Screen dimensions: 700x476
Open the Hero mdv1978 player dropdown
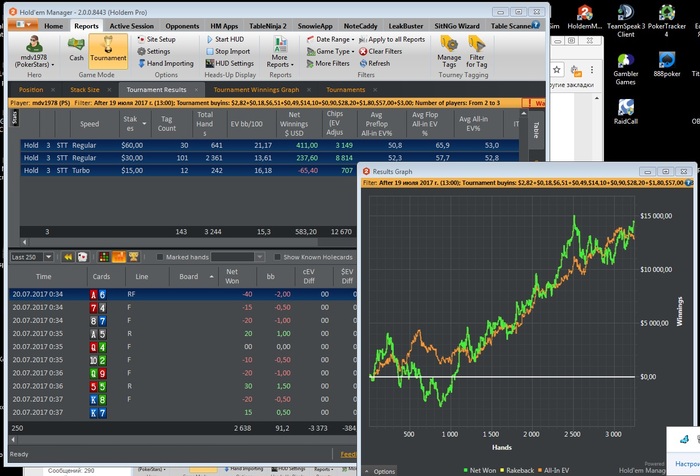(x=34, y=53)
